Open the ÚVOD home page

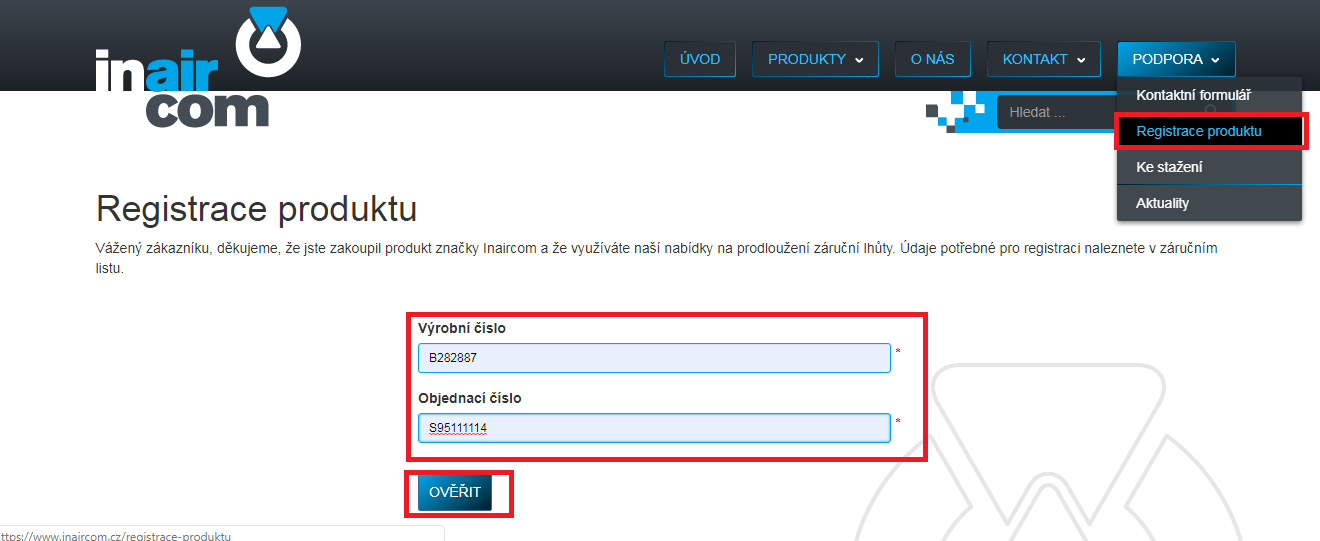700,59
